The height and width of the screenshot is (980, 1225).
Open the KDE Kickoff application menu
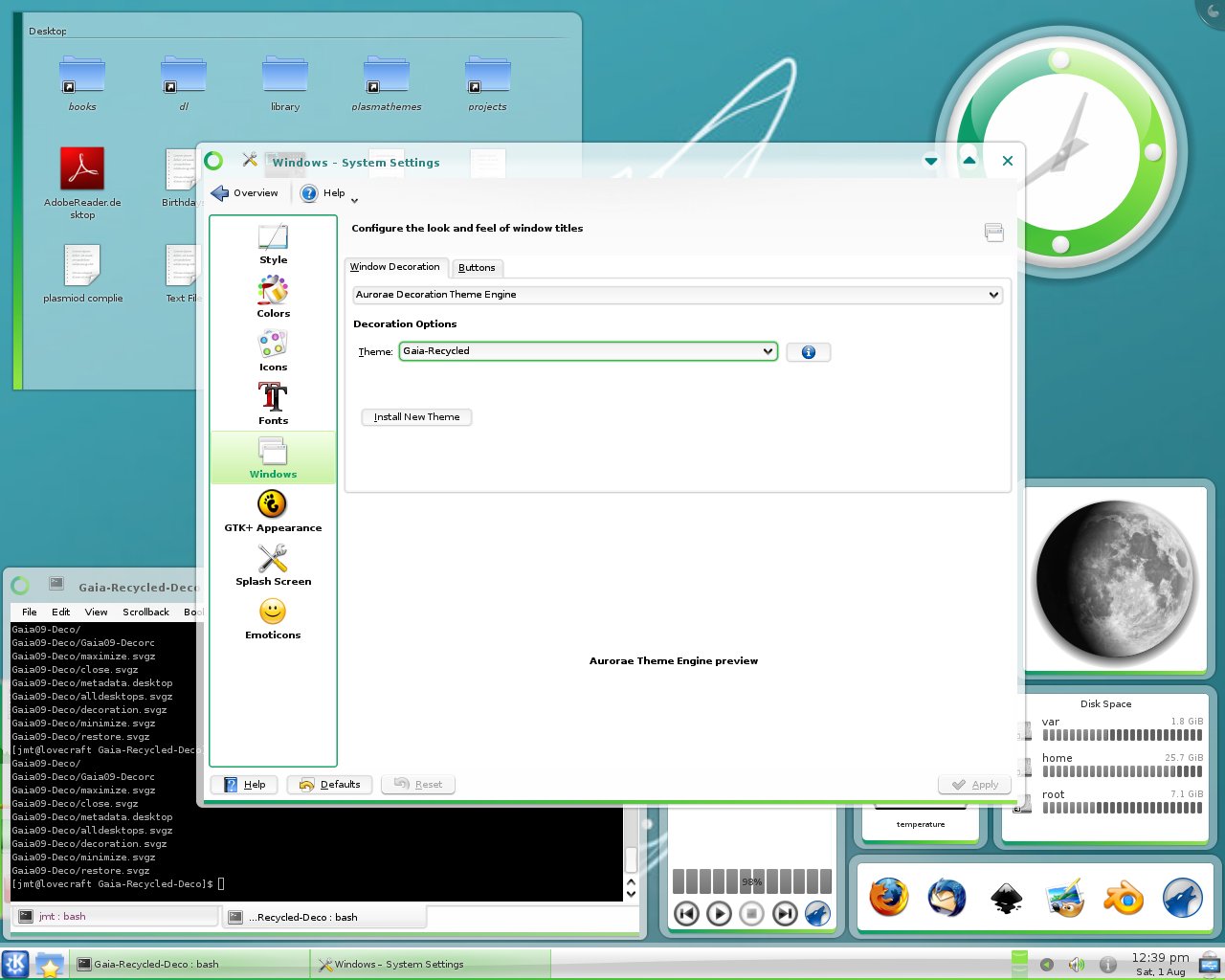(x=15, y=964)
